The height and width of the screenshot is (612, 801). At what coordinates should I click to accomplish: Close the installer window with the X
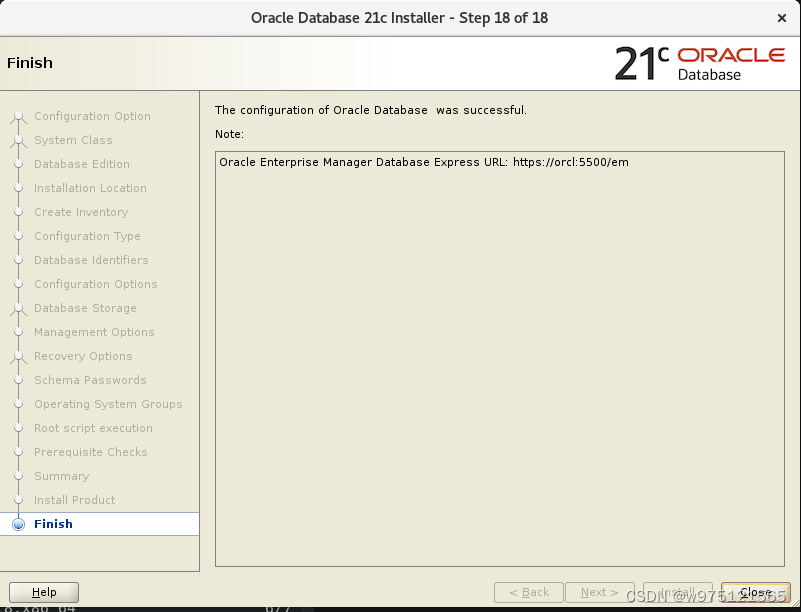(781, 17)
